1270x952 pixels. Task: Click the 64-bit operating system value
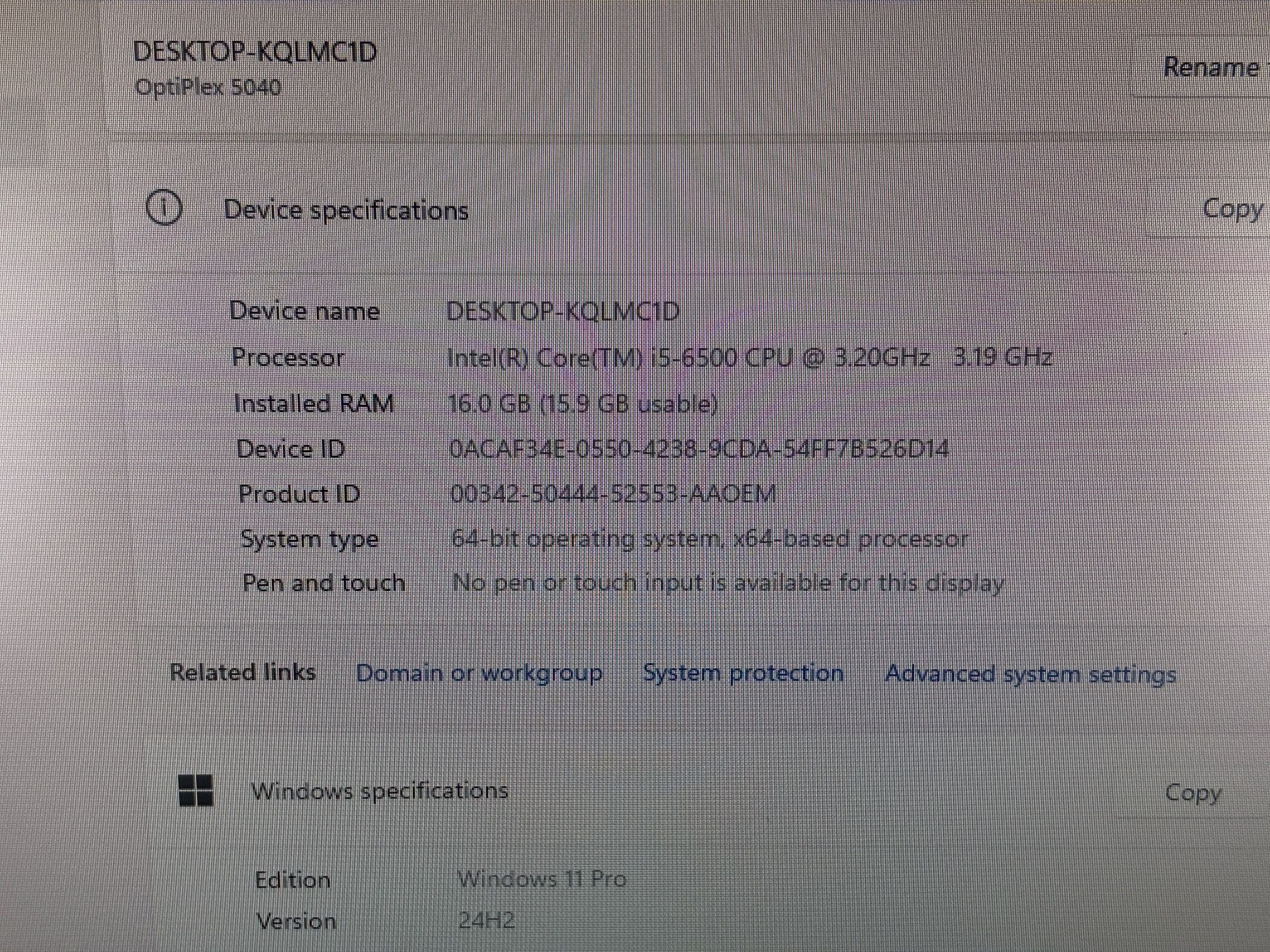(x=710, y=539)
